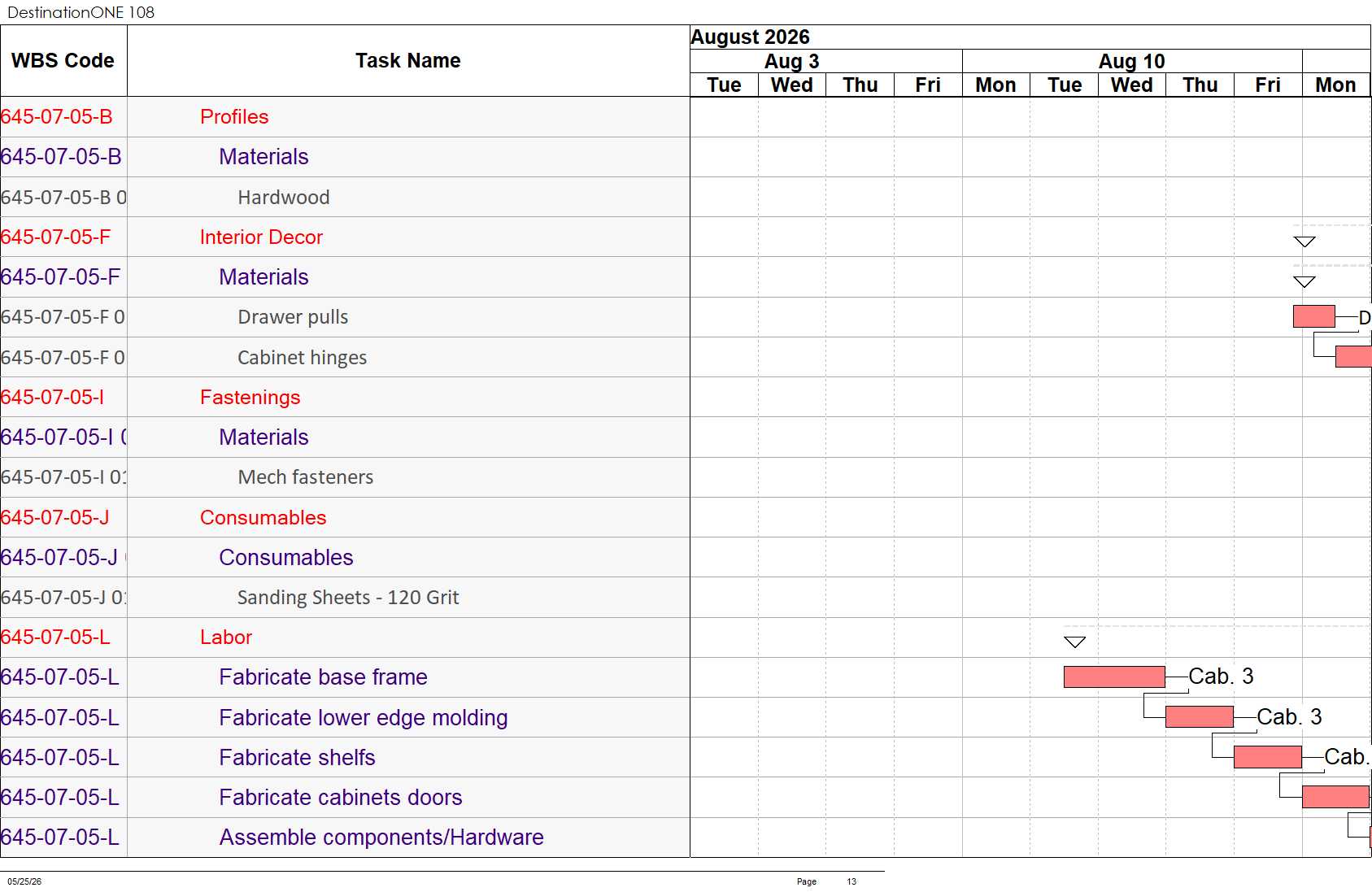Image resolution: width=1372 pixels, height=892 pixels.
Task: Click WBS code 645-07-05-B in Profiles row
Action: click(x=57, y=117)
